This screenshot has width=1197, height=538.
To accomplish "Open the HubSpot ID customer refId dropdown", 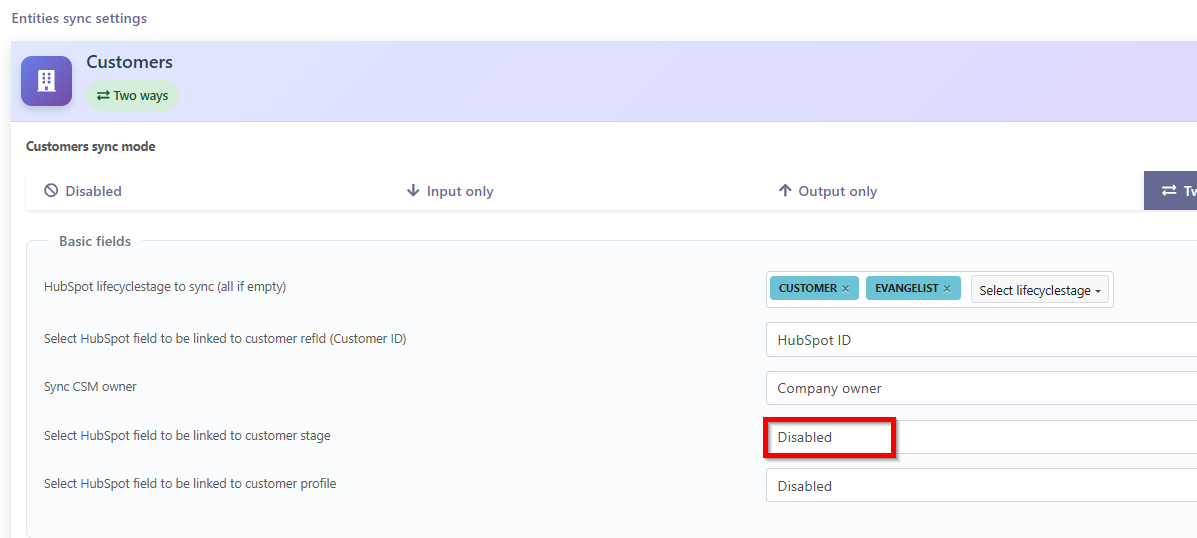I will pyautogui.click(x=980, y=340).
